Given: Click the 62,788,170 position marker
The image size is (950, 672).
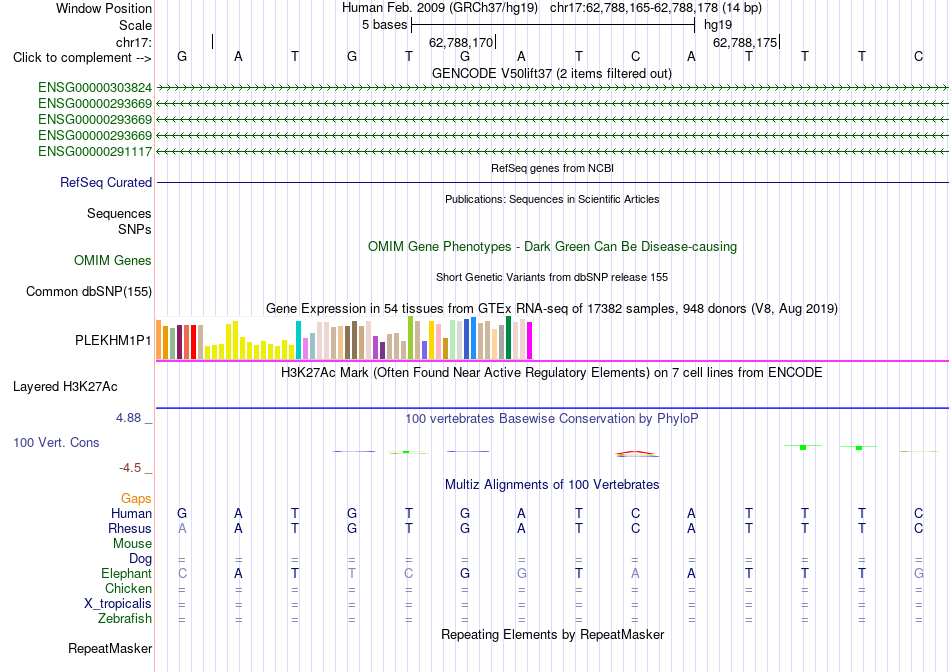Looking at the screenshot, I should pyautogui.click(x=461, y=42).
